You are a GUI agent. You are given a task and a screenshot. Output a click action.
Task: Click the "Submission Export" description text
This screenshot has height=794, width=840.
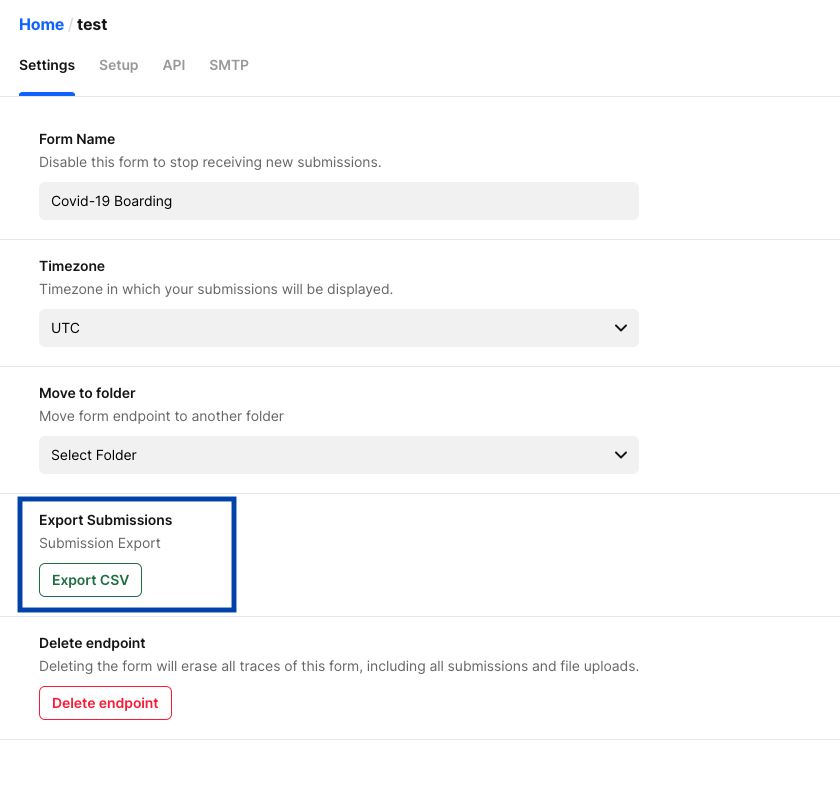[100, 543]
